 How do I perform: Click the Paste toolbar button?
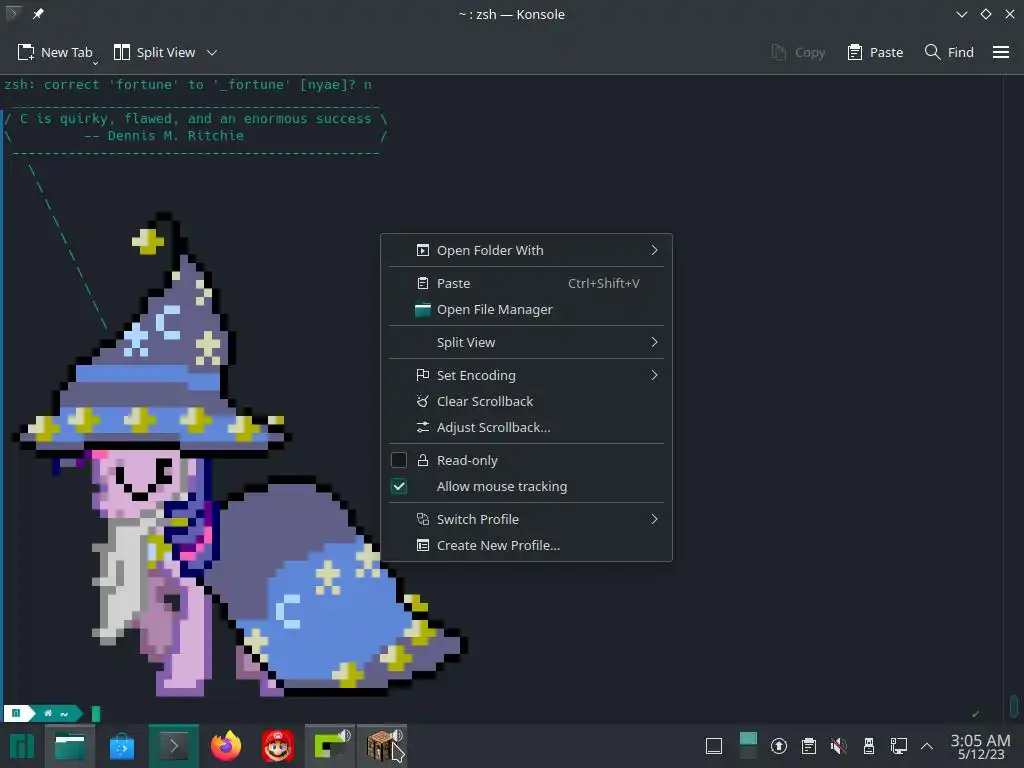pyautogui.click(x=875, y=52)
